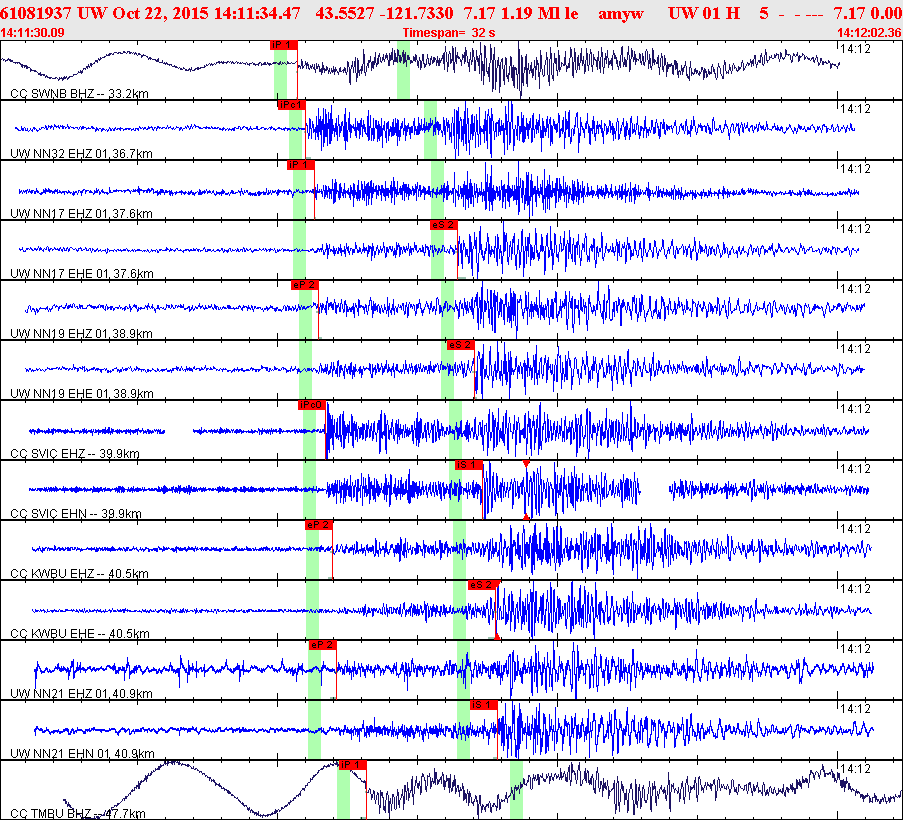Click the iPc0 pick flag on SVIC EHZ

[x=311, y=405]
